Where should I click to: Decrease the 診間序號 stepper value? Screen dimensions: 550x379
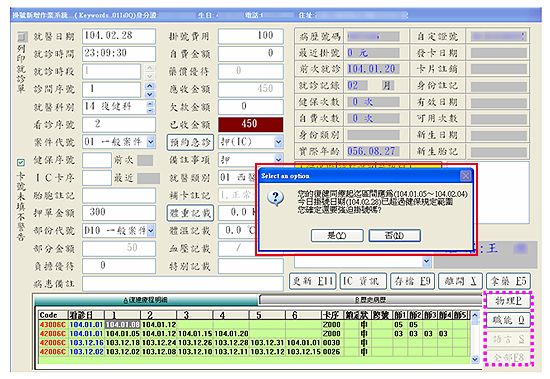tap(150, 94)
